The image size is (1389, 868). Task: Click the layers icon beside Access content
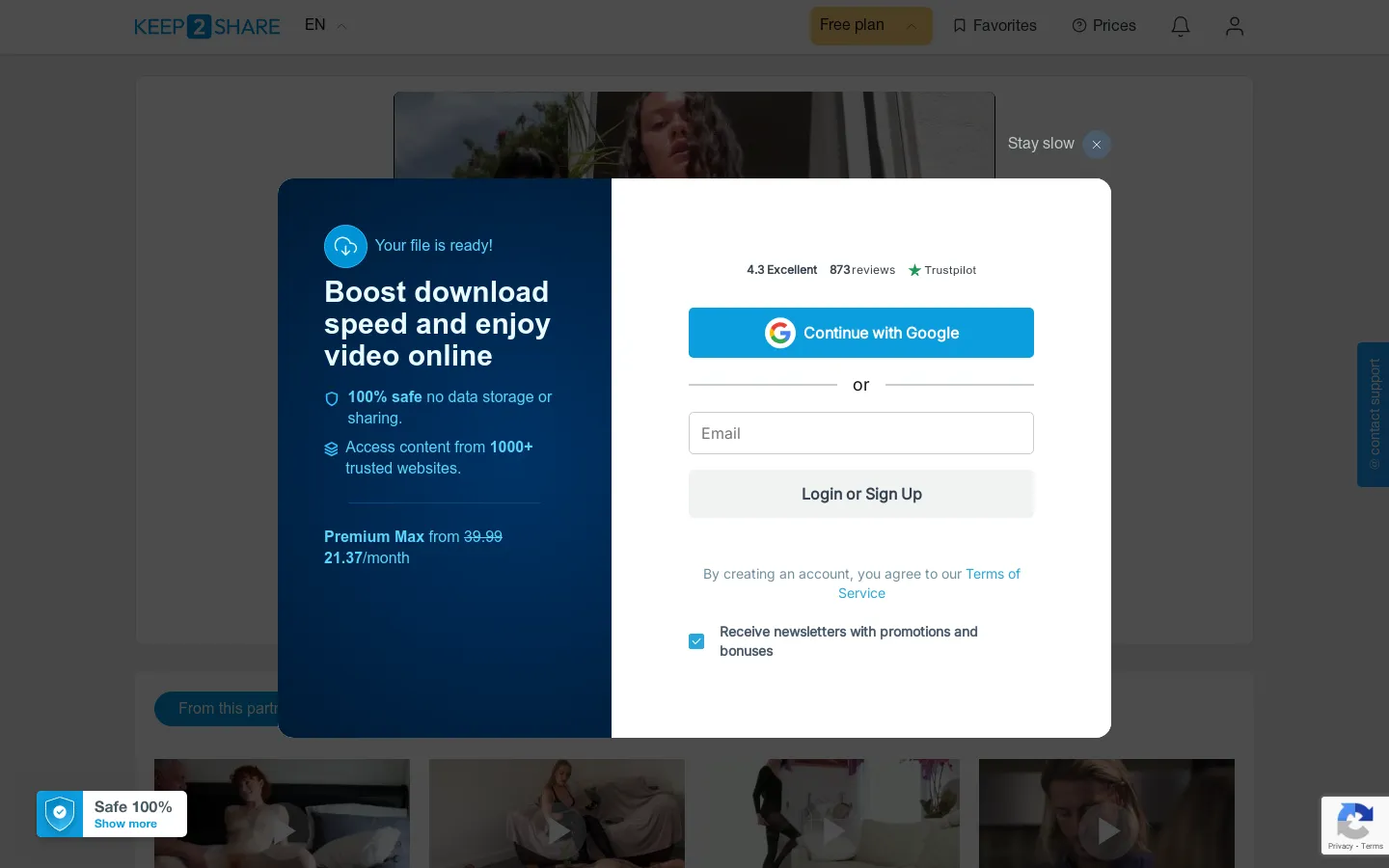click(332, 448)
